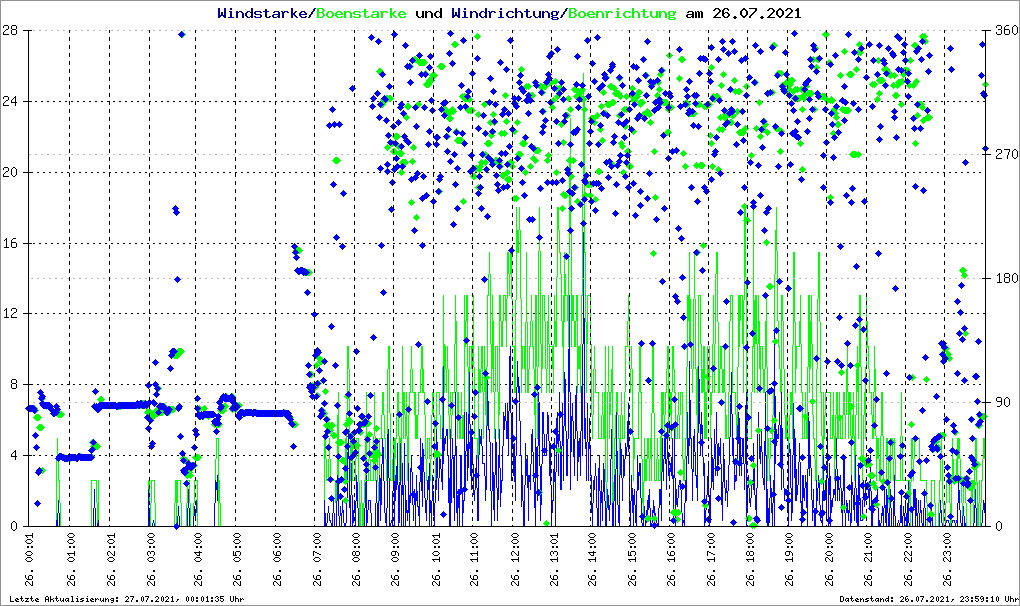
Task: Click the '12' label on left axis
Action: pyautogui.click(x=12, y=314)
